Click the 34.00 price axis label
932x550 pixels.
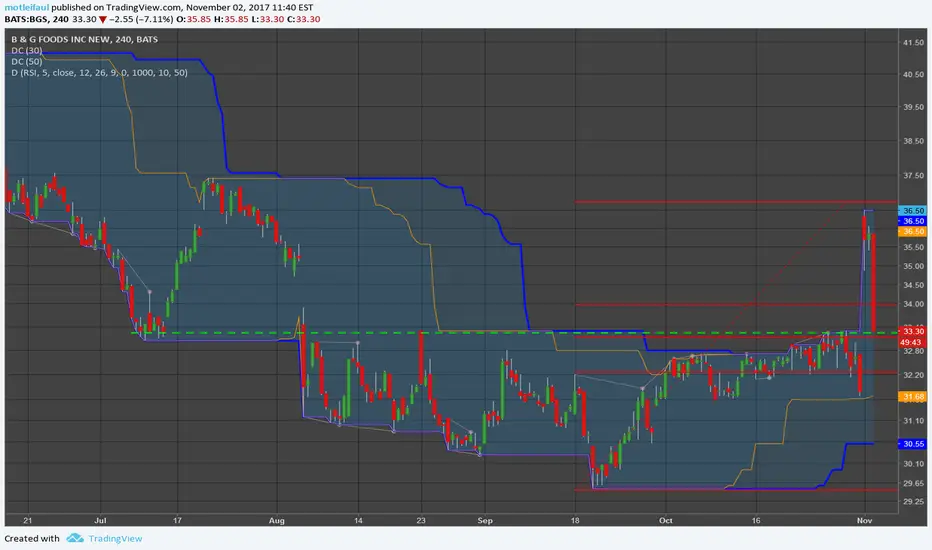coord(914,304)
